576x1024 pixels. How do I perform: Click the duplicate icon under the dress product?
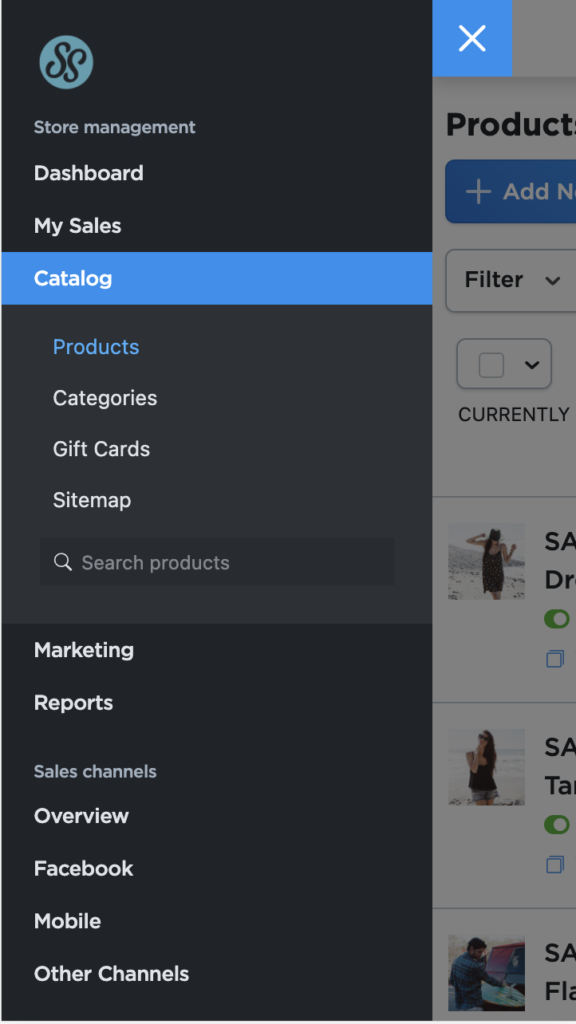[x=554, y=658]
